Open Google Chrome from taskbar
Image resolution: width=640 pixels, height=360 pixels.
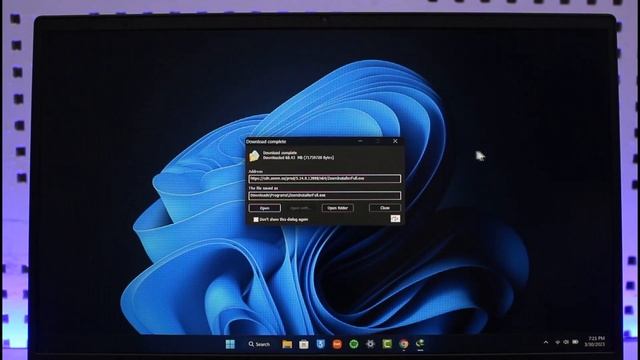point(404,344)
